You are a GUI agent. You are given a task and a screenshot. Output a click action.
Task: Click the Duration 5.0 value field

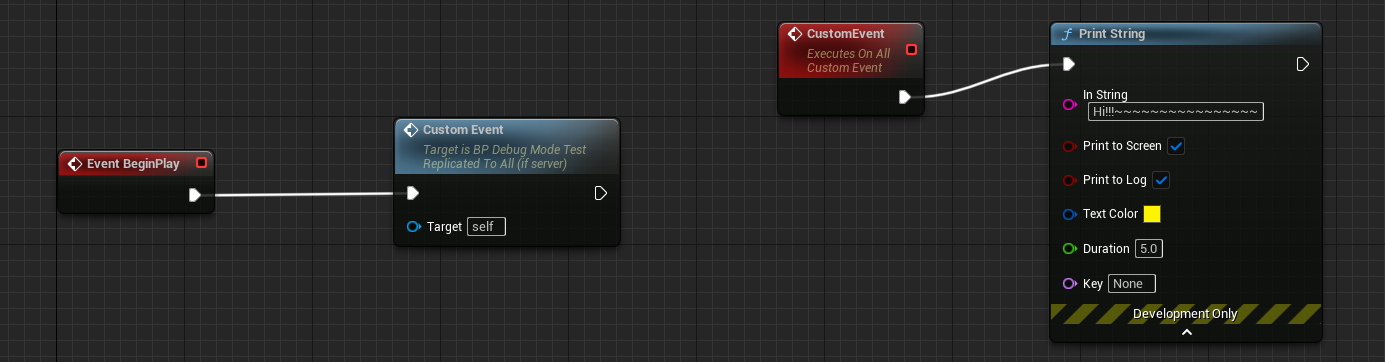(1149, 248)
